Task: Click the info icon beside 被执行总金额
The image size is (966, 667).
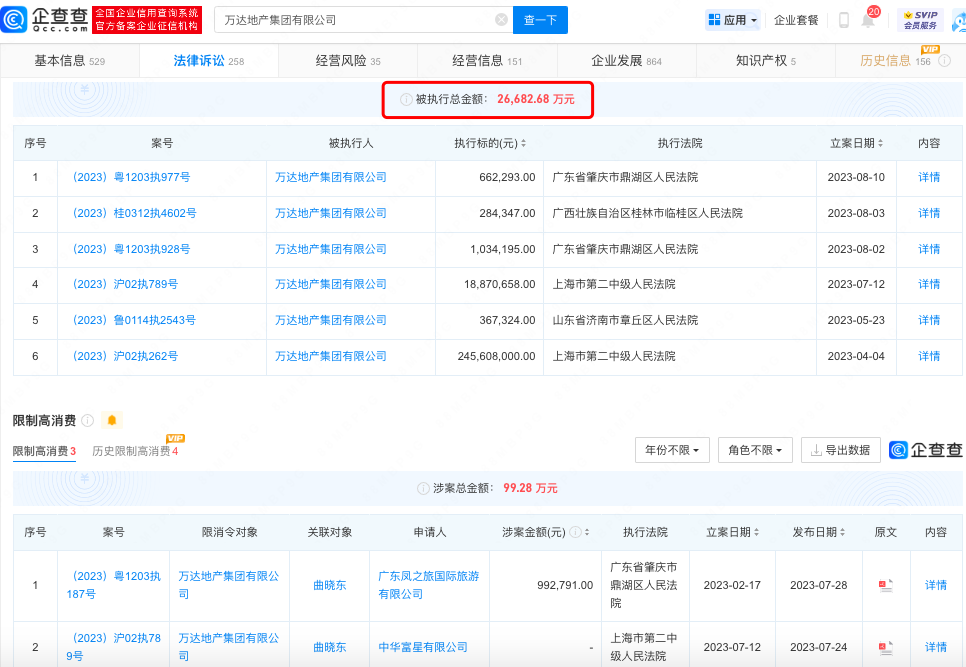Action: tap(406, 99)
